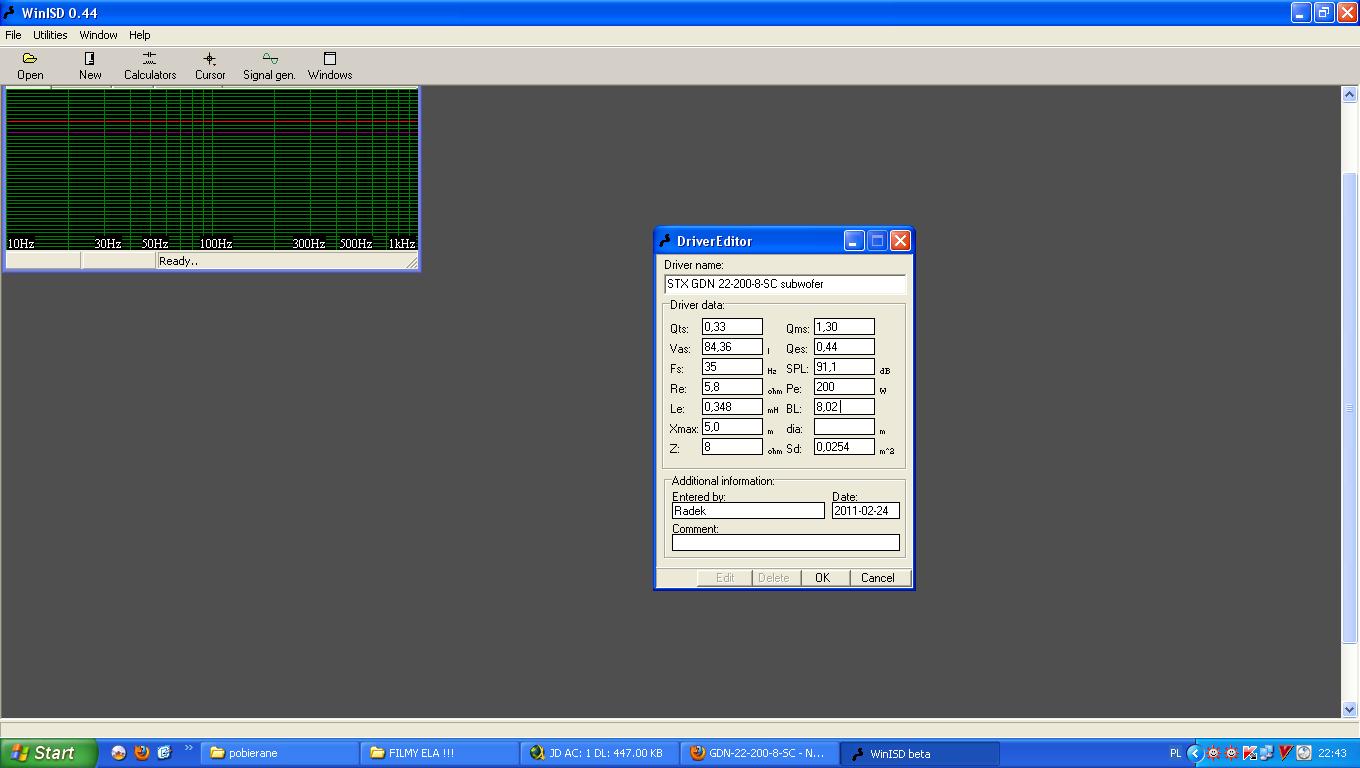
Task: Click the WinISD beta taskbar button
Action: (919, 753)
